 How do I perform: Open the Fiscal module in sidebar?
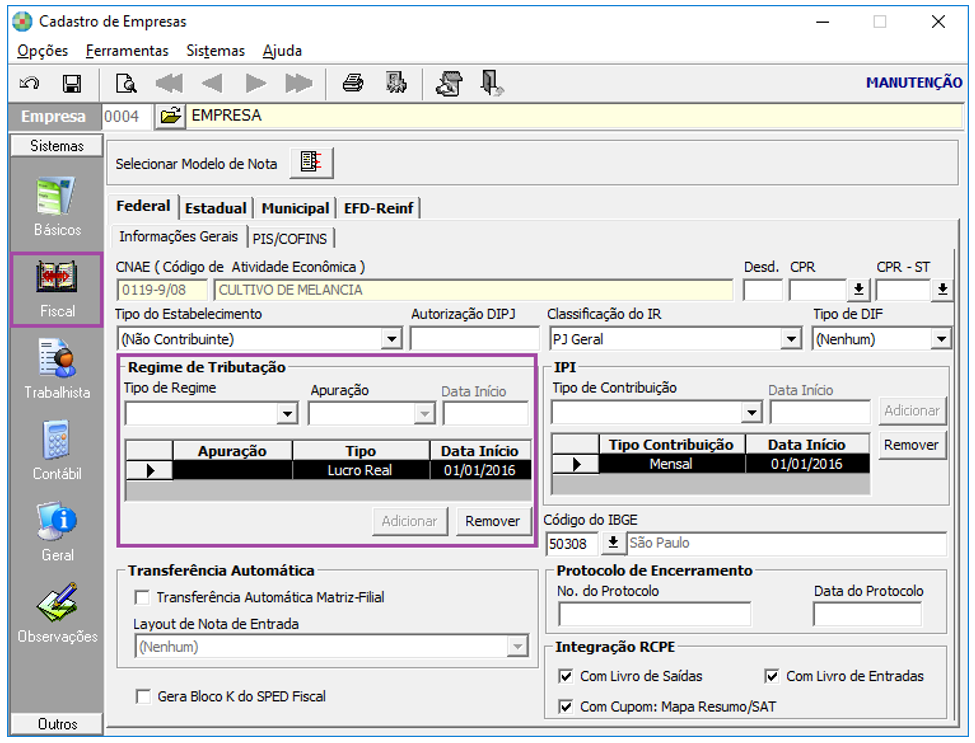tap(57, 287)
